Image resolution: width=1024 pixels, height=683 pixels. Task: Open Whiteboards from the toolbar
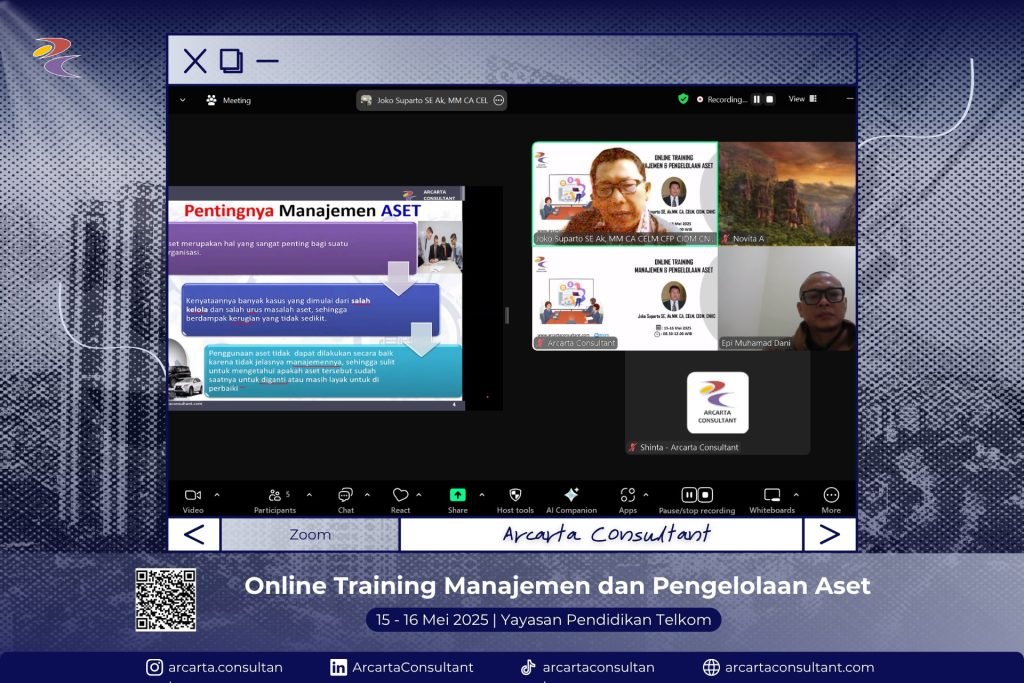pyautogui.click(x=771, y=499)
